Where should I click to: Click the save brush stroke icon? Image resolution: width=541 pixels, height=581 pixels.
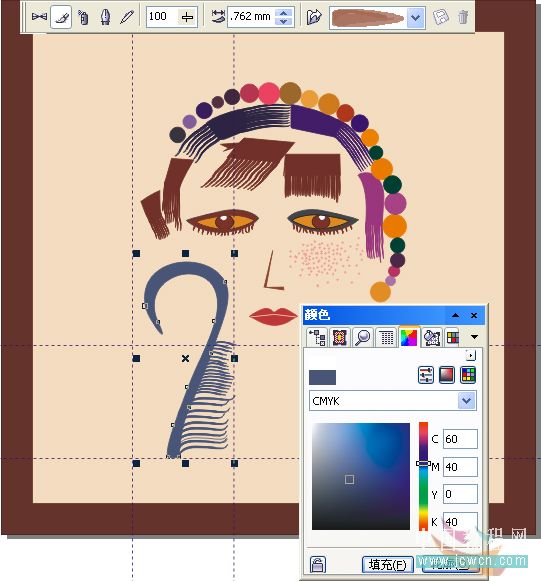tap(441, 17)
